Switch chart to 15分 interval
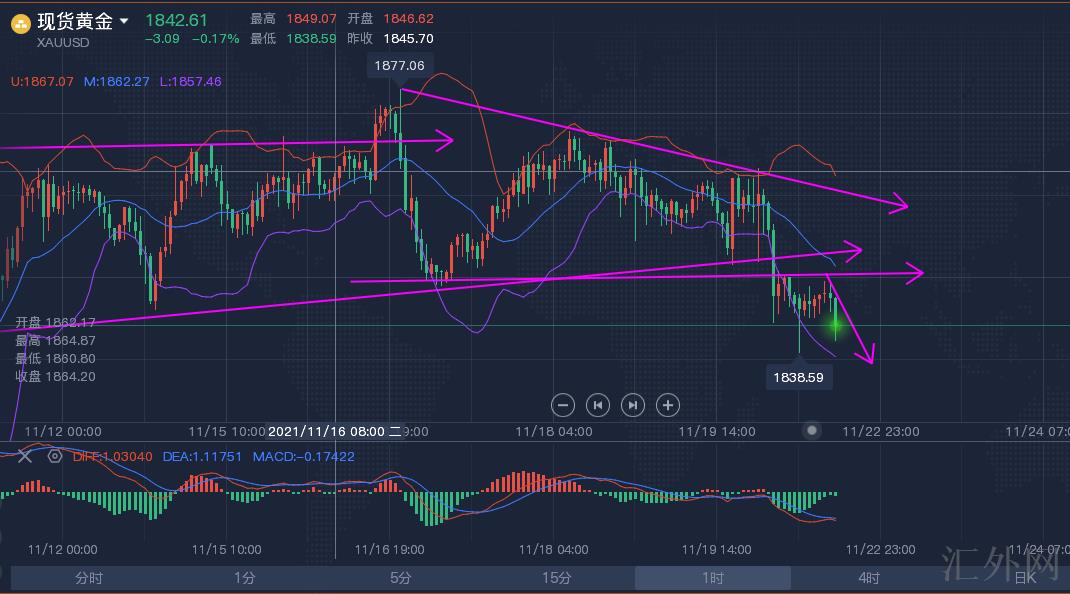Viewport: 1070px width, 594px height. pos(556,578)
